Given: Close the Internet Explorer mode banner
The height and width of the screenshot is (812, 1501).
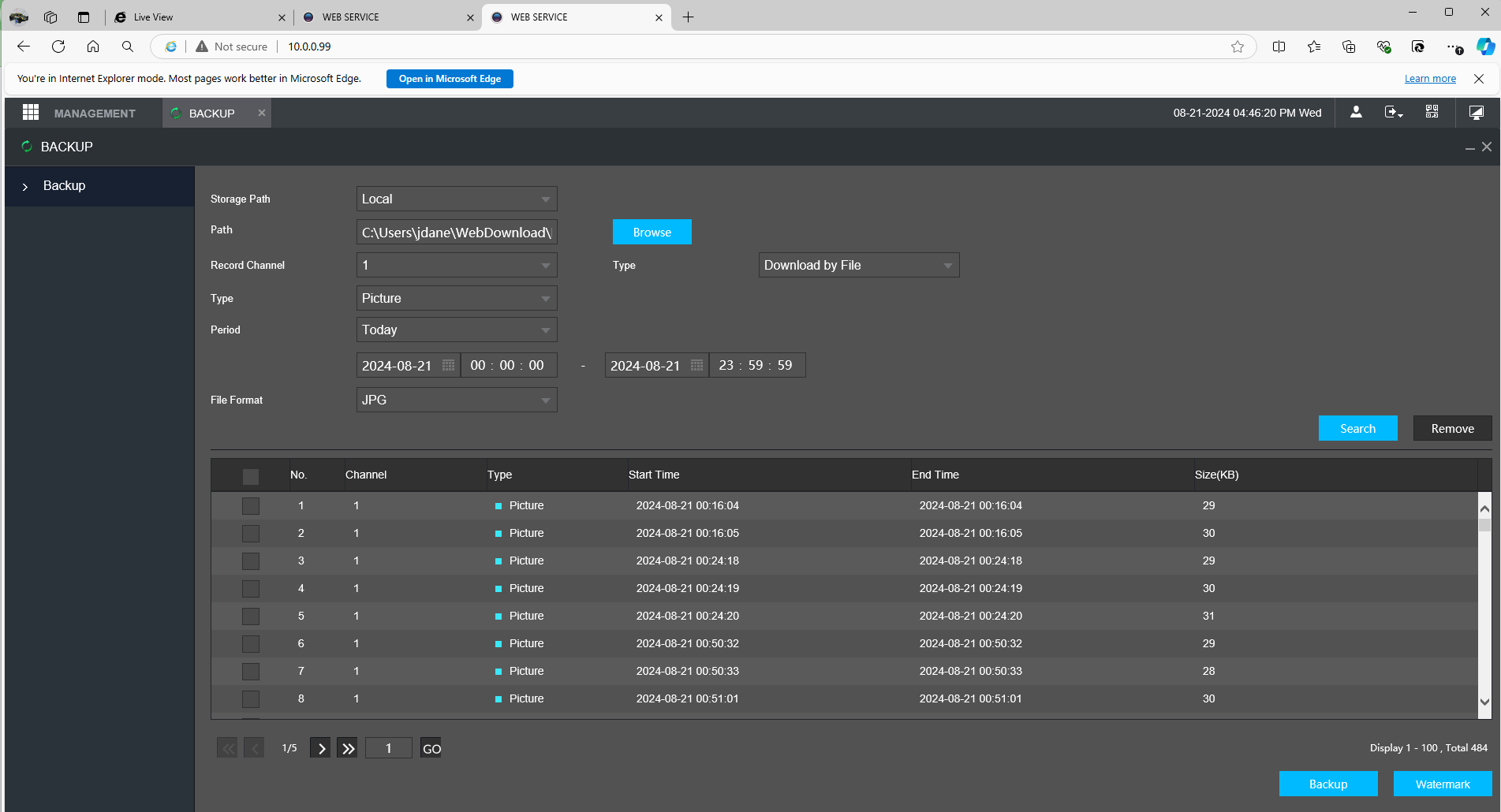Looking at the screenshot, I should 1479,79.
